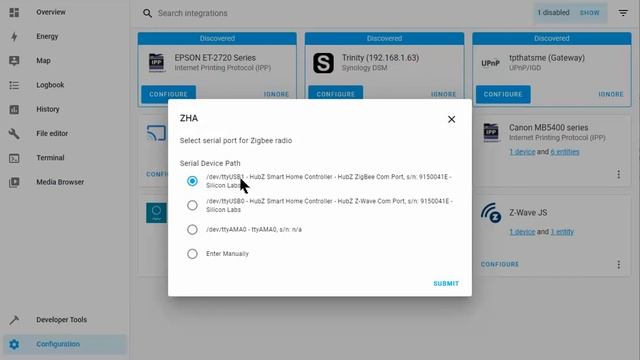Click the Terminal console icon
Screen dimensions: 640x360
pos(14,158)
